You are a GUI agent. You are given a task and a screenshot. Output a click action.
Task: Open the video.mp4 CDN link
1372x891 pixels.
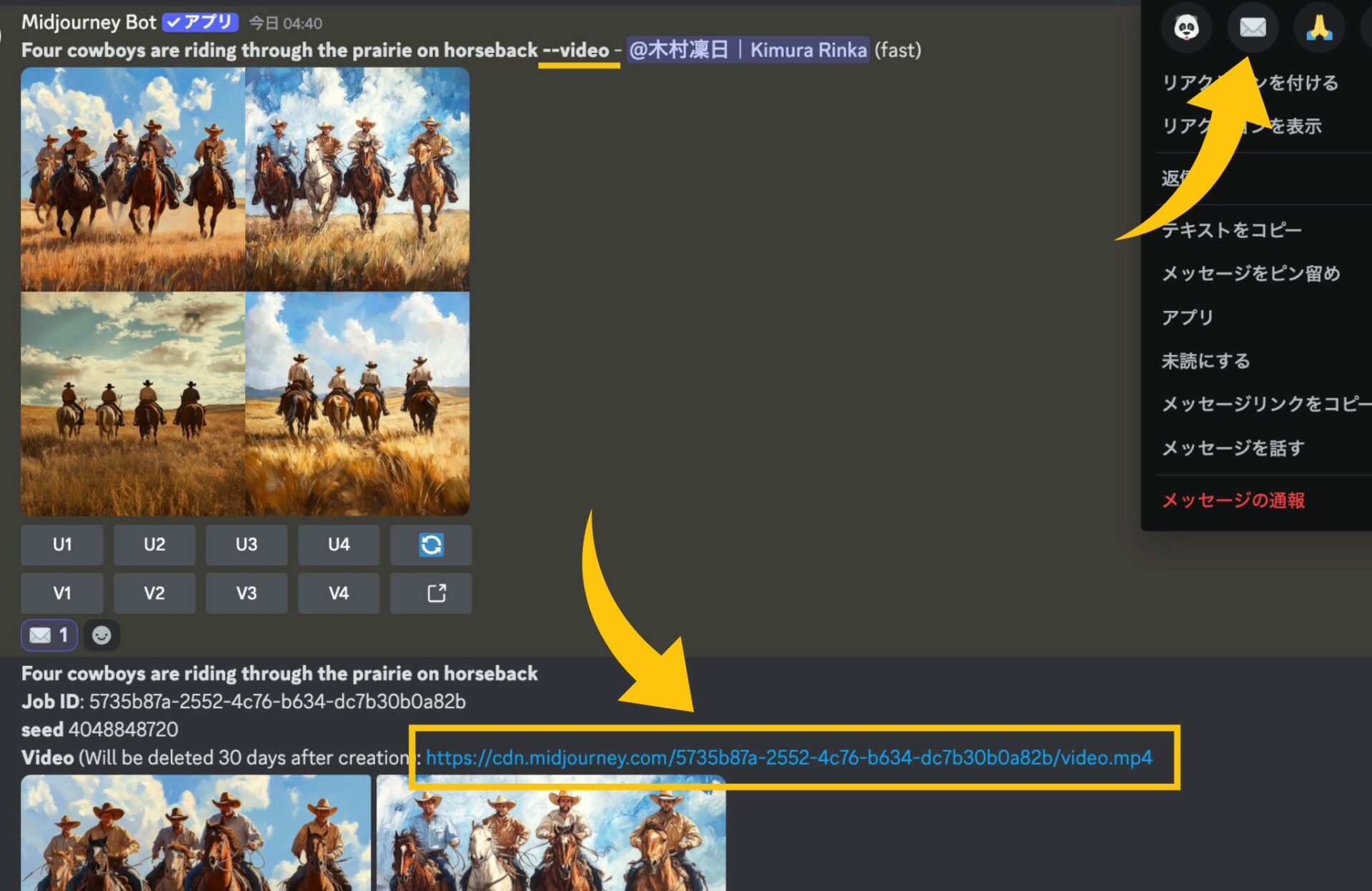tap(786, 758)
